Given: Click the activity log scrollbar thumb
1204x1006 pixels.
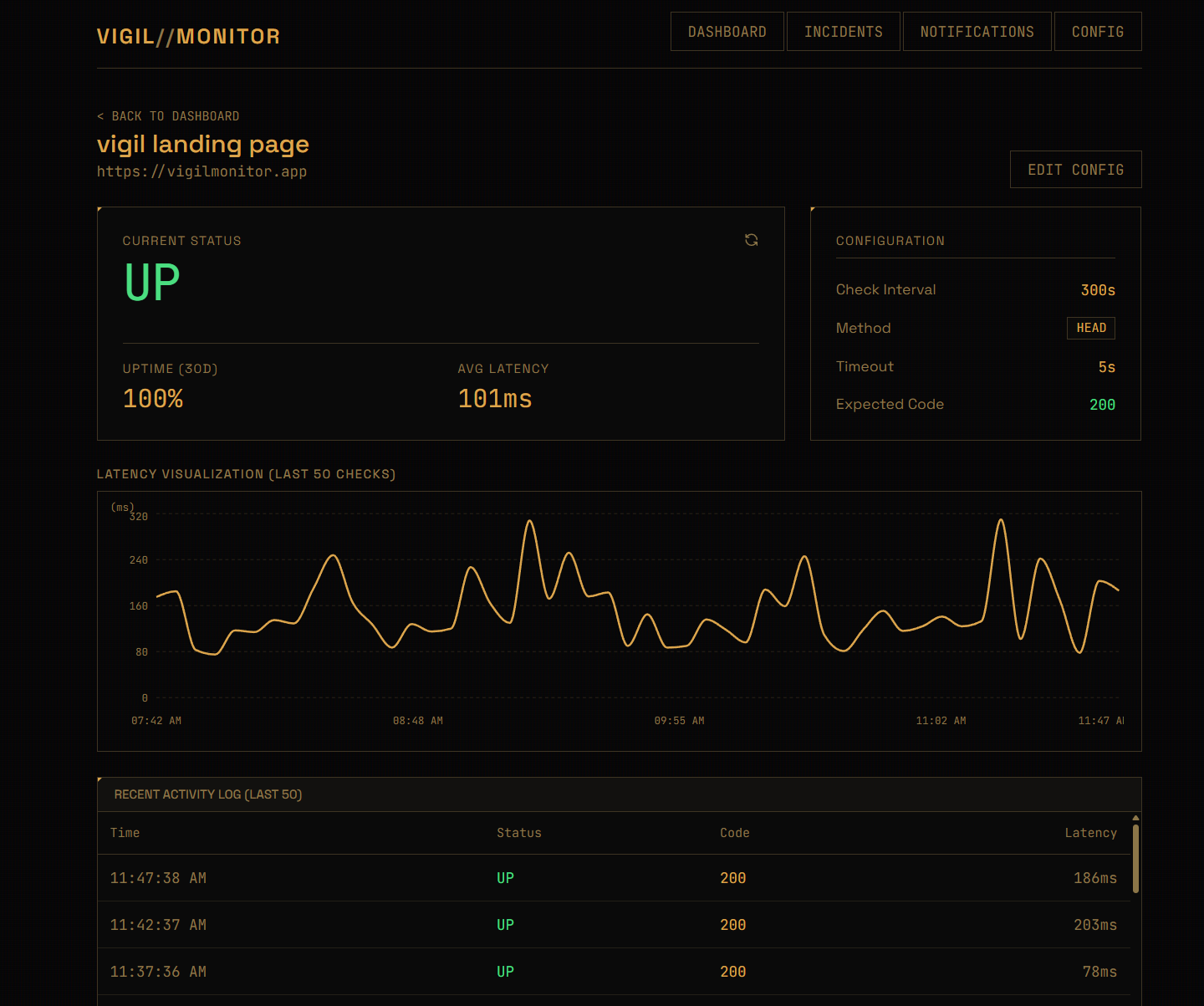Looking at the screenshot, I should pyautogui.click(x=1135, y=859).
